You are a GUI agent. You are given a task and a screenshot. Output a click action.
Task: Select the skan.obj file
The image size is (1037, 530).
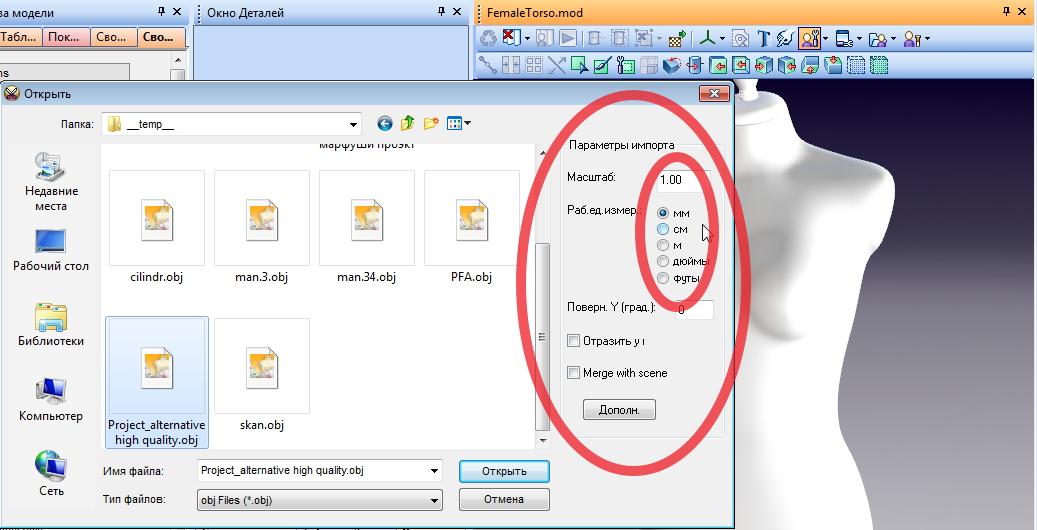(x=262, y=376)
